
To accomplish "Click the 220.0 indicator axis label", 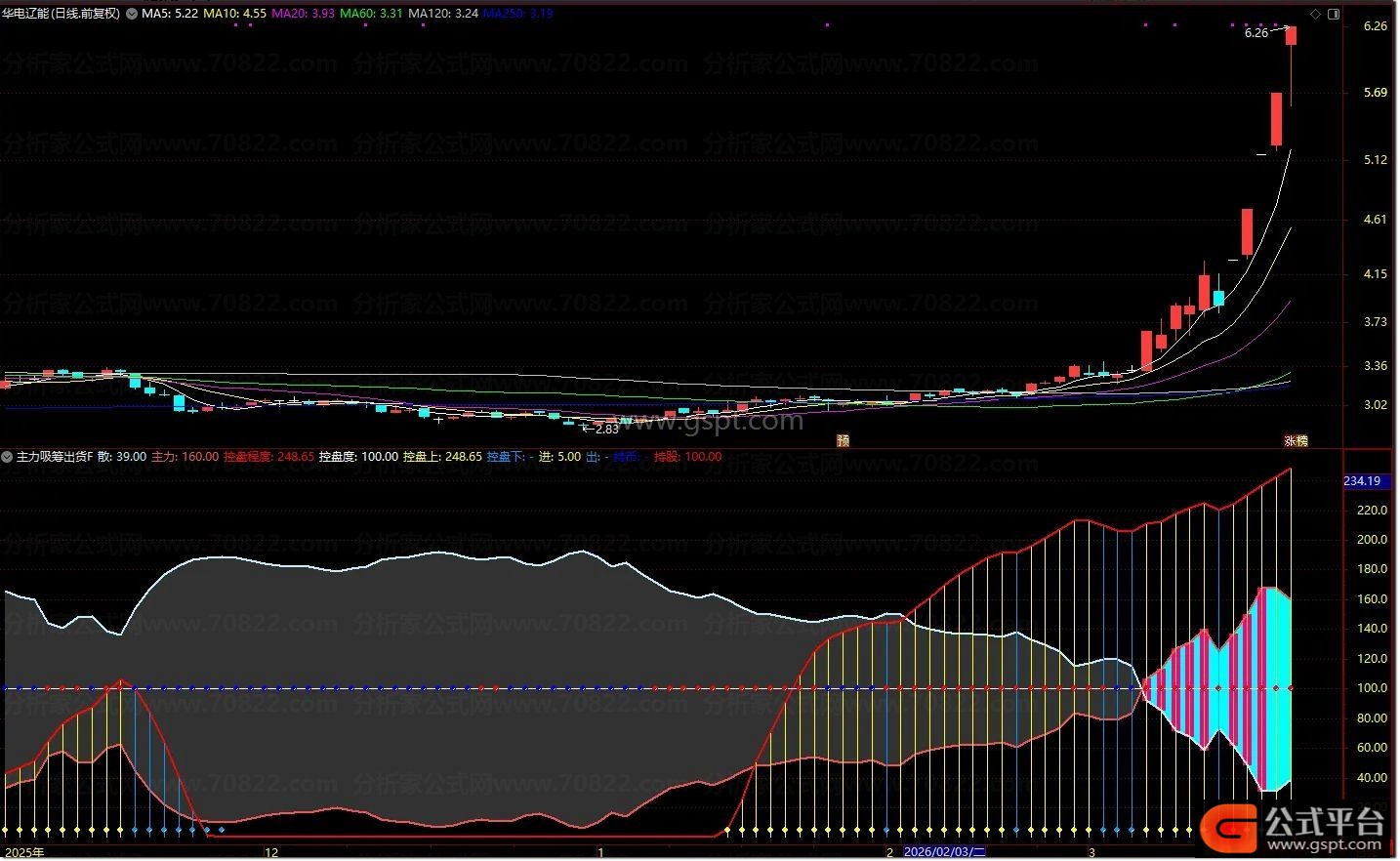I will tap(1372, 510).
